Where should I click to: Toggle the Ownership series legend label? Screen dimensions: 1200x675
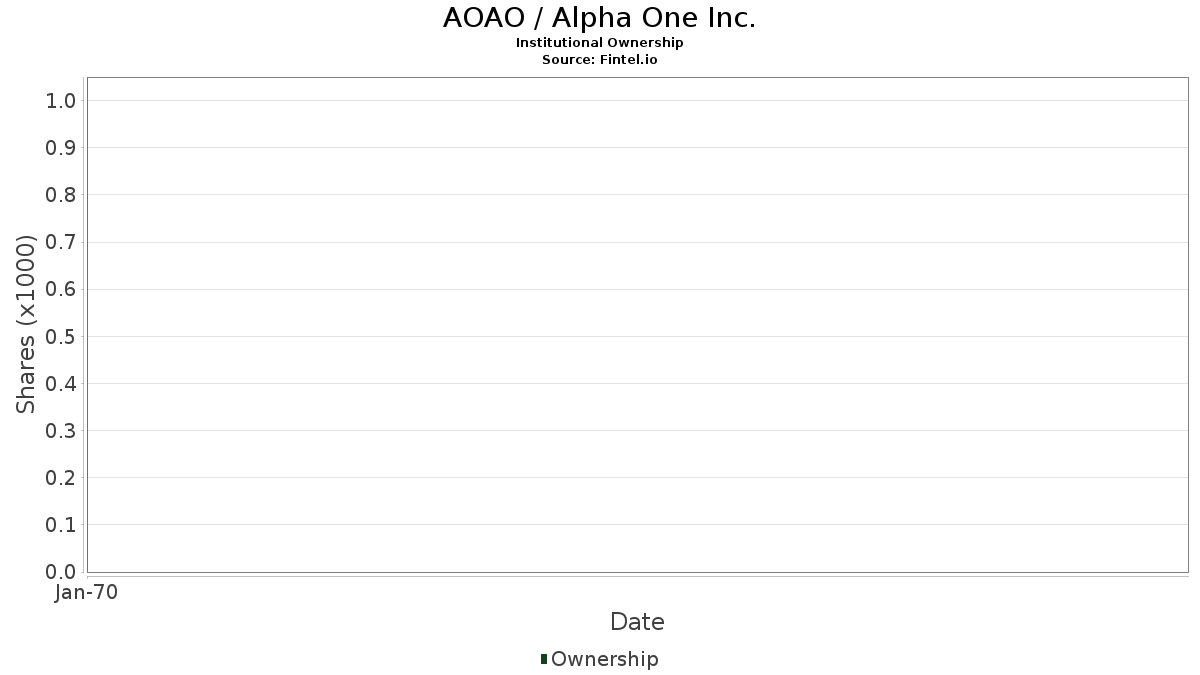tap(604, 659)
